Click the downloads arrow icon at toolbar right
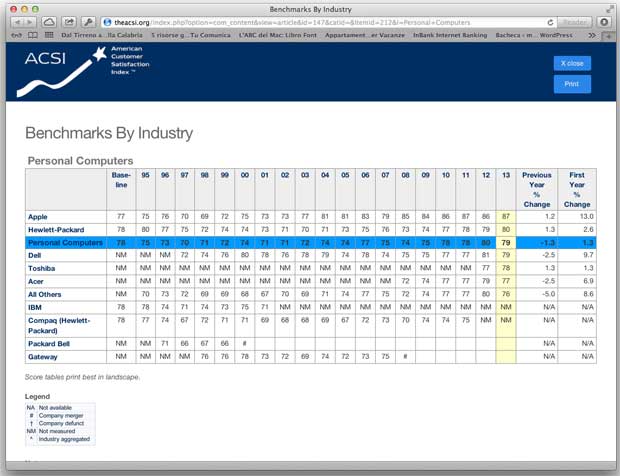 (x=604, y=21)
